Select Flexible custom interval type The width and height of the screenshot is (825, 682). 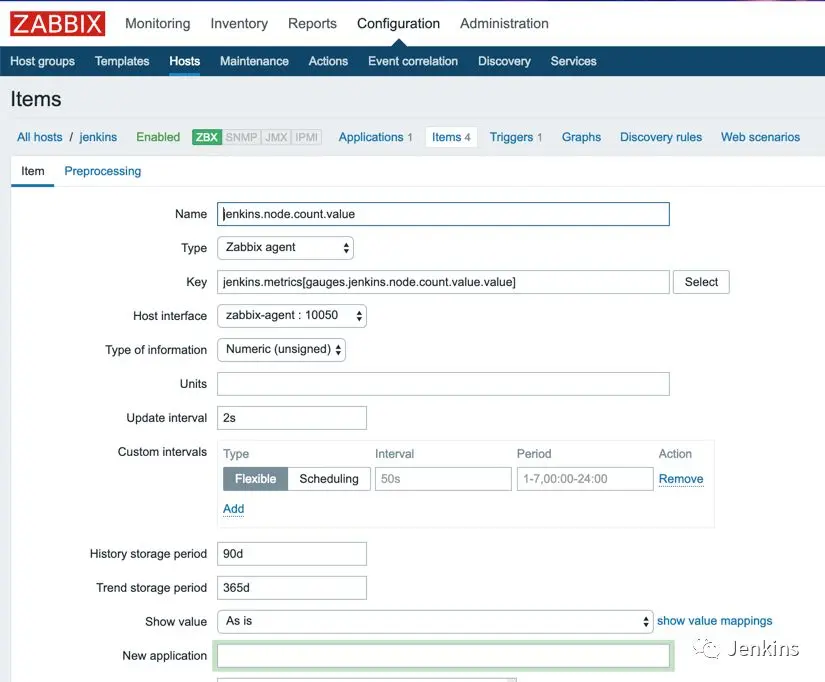click(255, 479)
